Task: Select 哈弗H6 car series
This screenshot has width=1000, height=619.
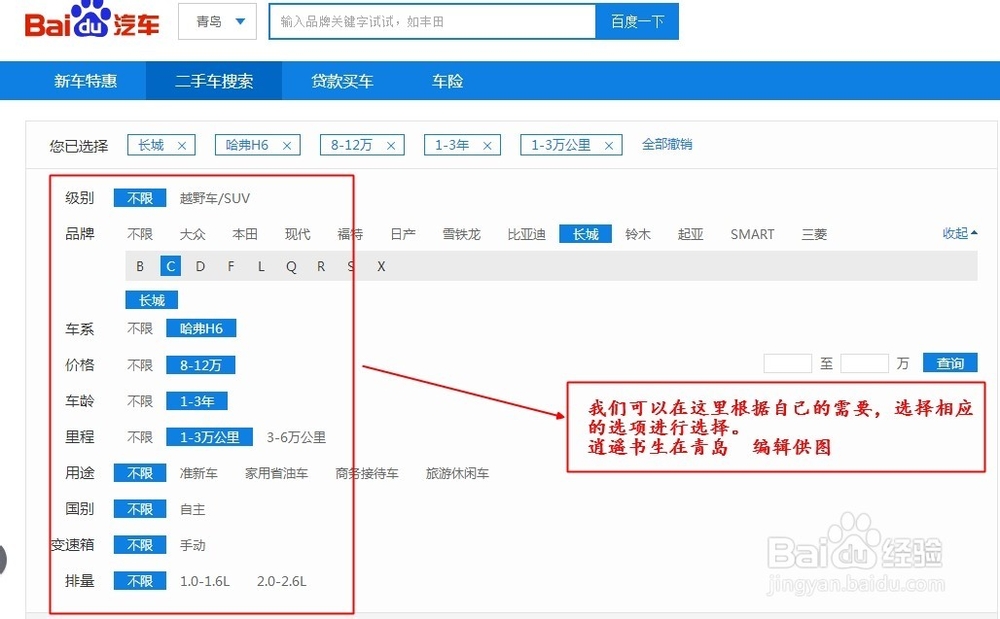Action: [x=201, y=328]
